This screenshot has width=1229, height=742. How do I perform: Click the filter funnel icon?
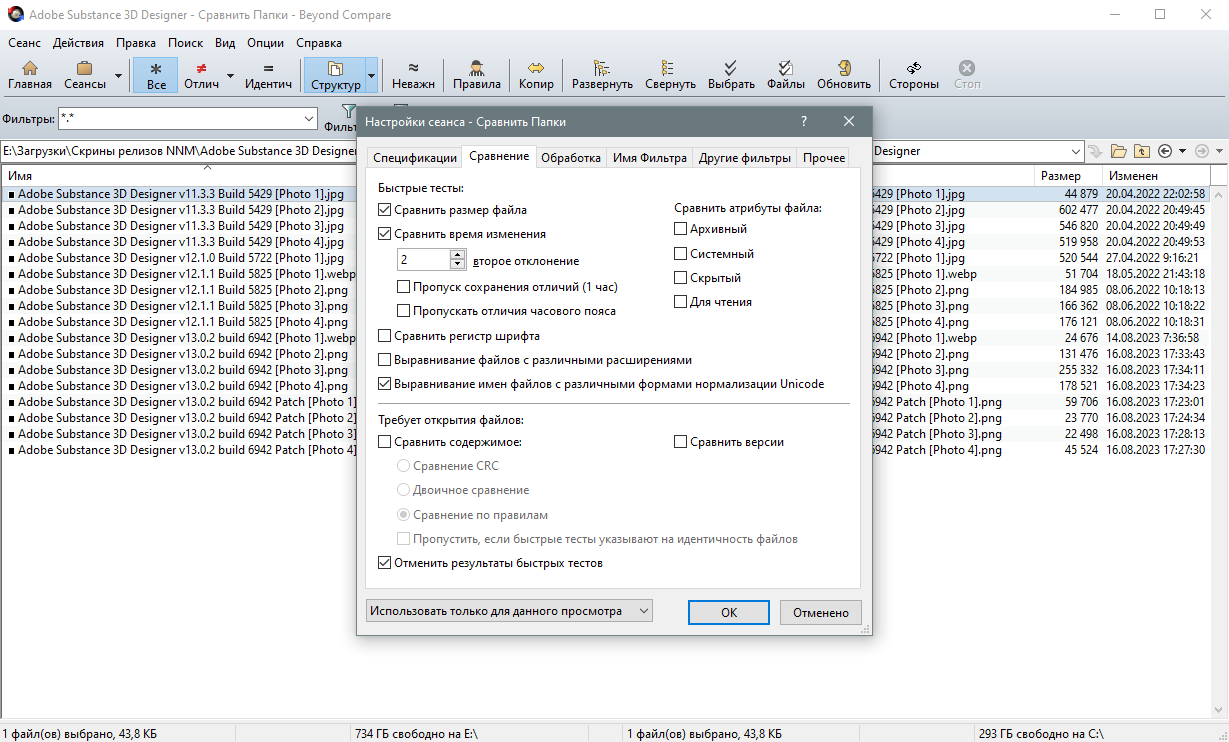coord(348,111)
